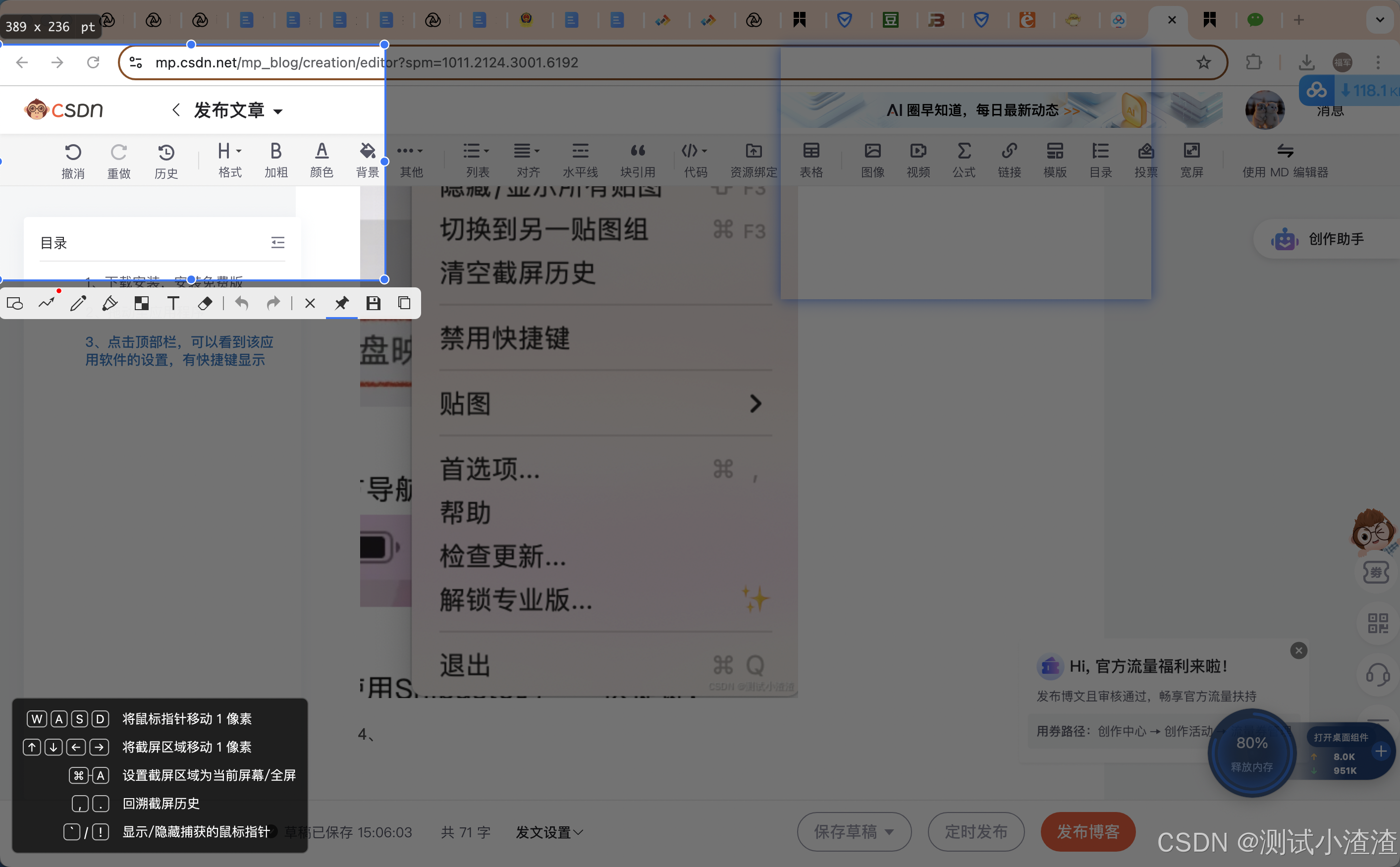The height and width of the screenshot is (867, 1400).
Task: Pick the marker highlighter tool
Action: [x=109, y=303]
